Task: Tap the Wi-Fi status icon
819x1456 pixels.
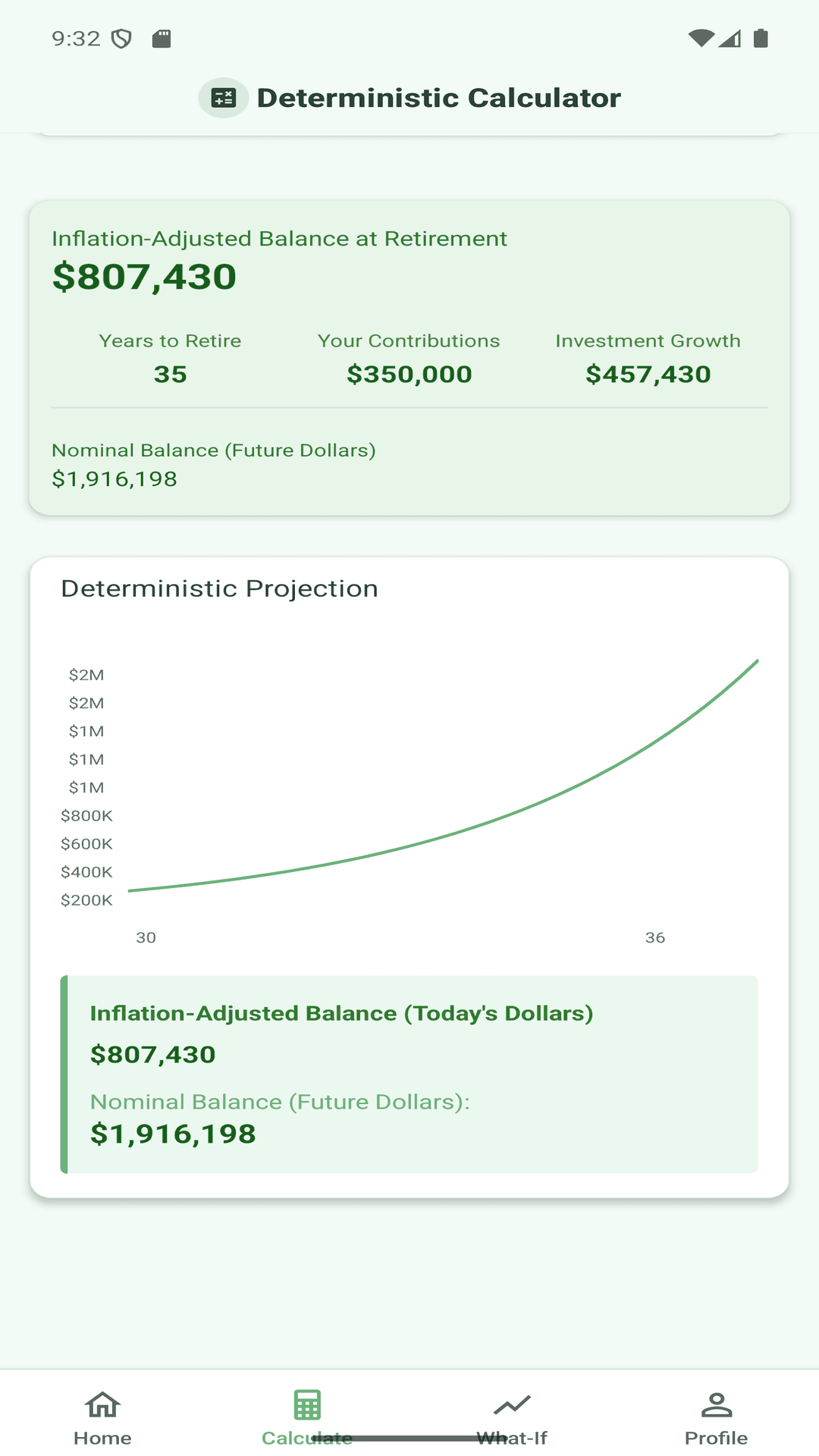Action: (x=701, y=38)
